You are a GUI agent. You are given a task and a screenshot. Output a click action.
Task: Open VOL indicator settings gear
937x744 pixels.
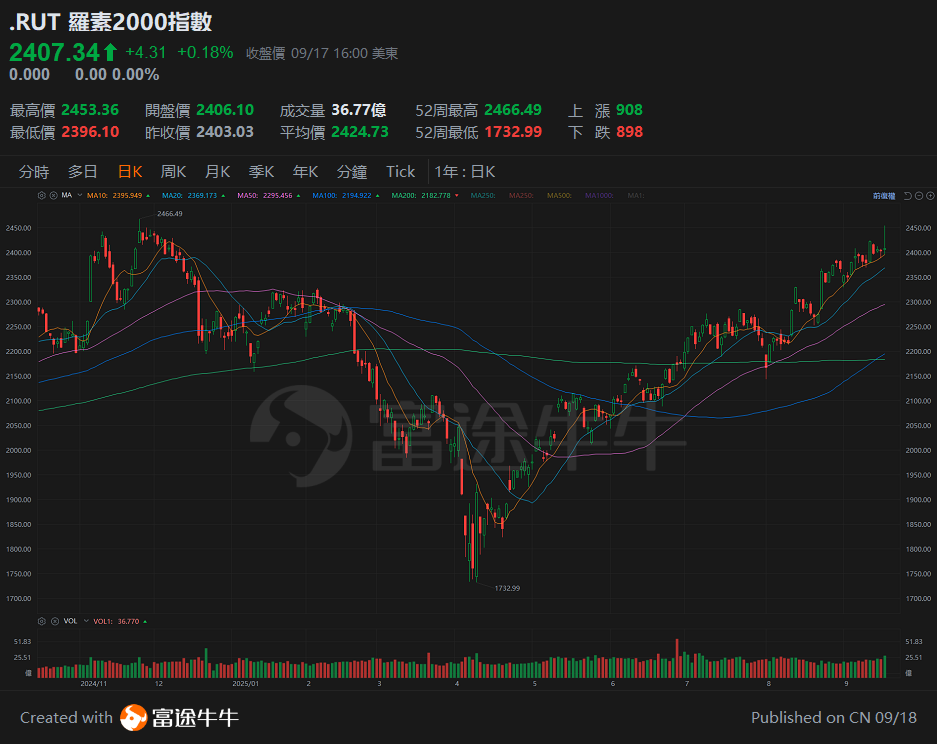[x=41, y=621]
